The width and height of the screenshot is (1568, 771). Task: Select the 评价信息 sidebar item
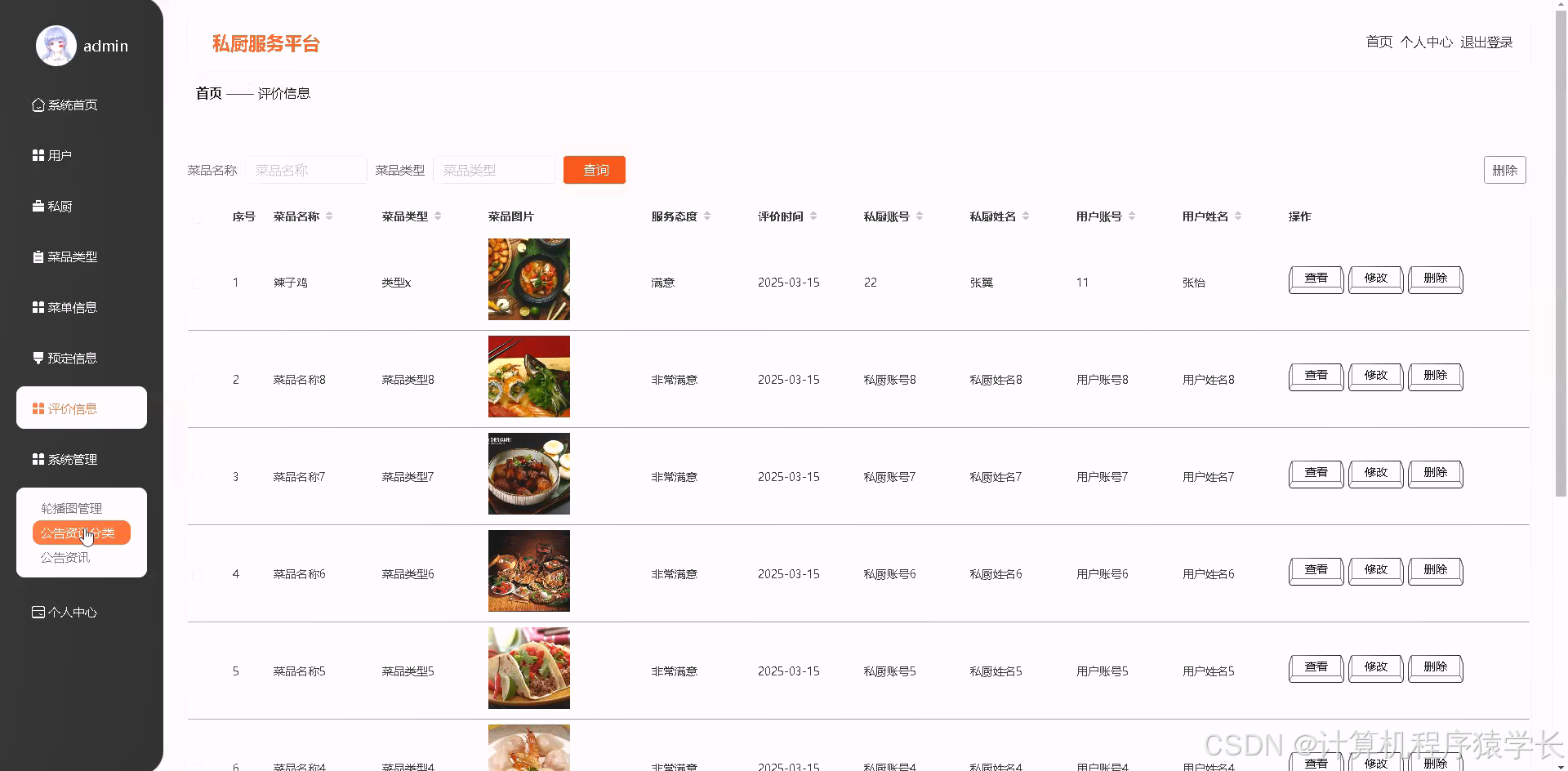pos(82,408)
